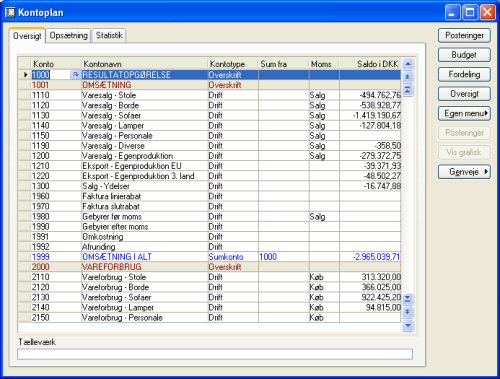Select Vareforbrug - Lamper row
This screenshot has width=500, height=379.
(210, 307)
